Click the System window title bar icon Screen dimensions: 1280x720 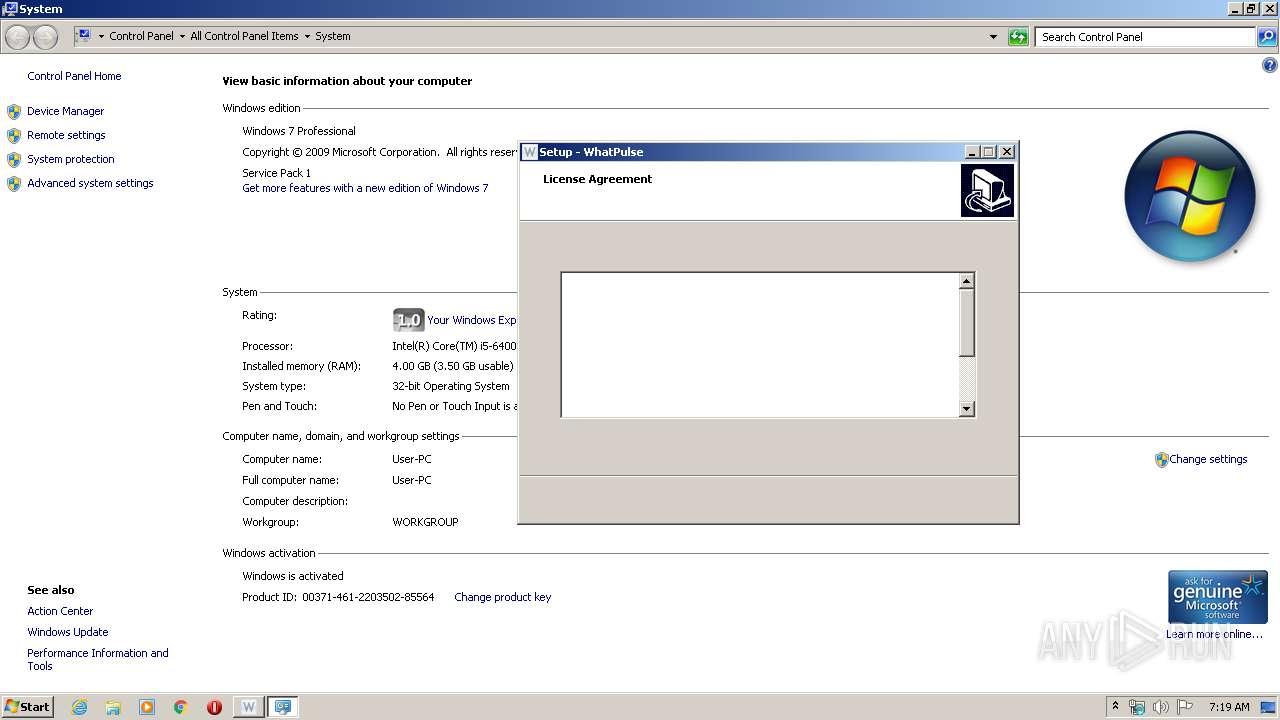click(10, 9)
